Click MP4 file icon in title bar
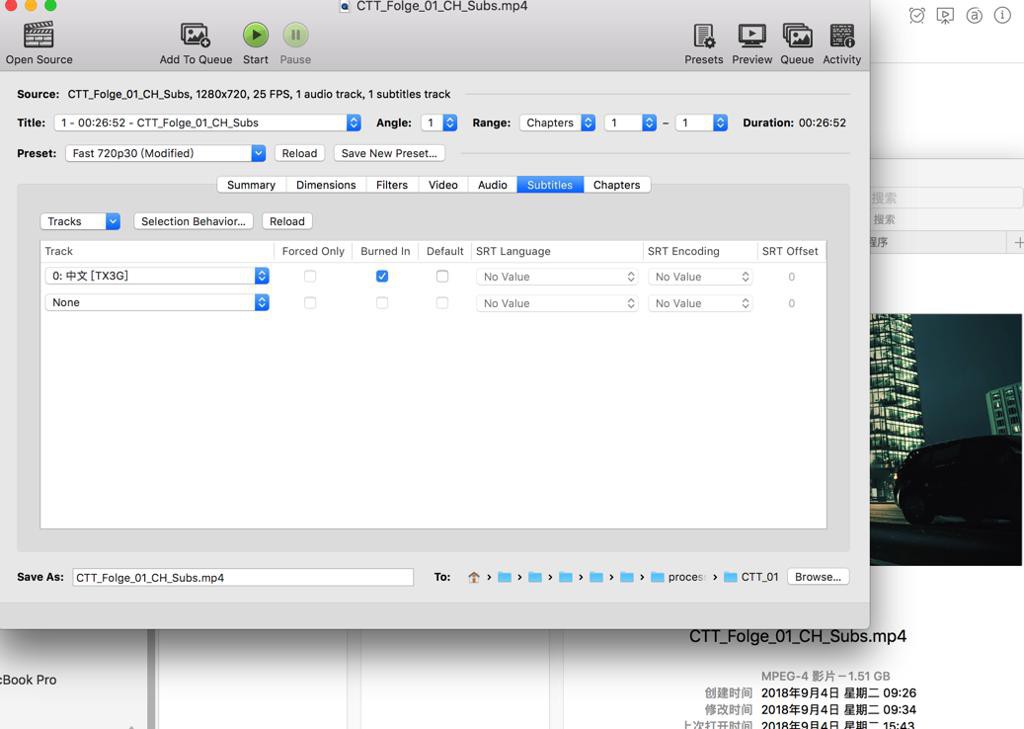1024x729 pixels. point(344,7)
